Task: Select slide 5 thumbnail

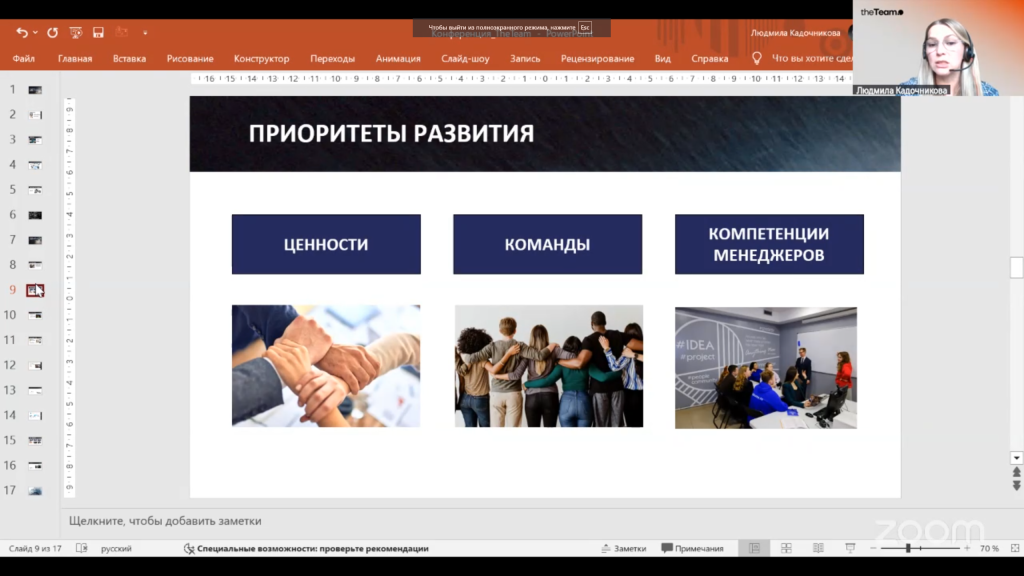Action: [35, 190]
